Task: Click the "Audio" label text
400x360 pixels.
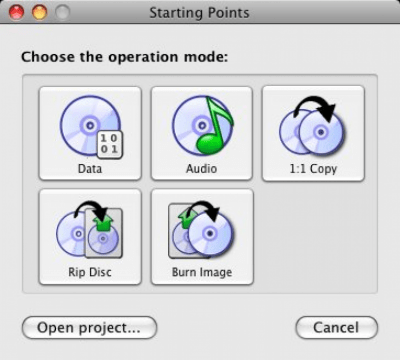Action: (x=201, y=169)
